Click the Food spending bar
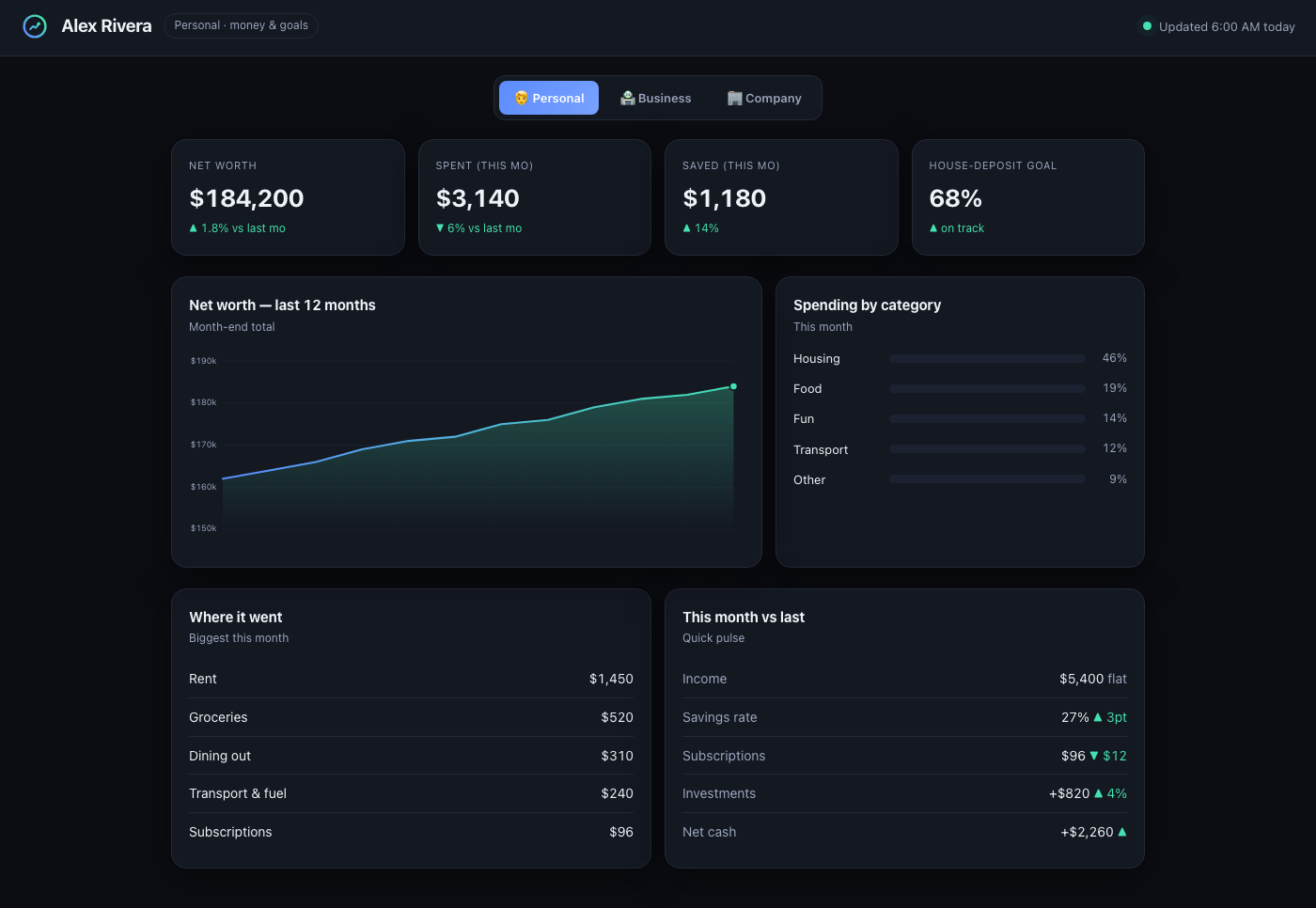This screenshot has height=908, width=1316. 987,388
